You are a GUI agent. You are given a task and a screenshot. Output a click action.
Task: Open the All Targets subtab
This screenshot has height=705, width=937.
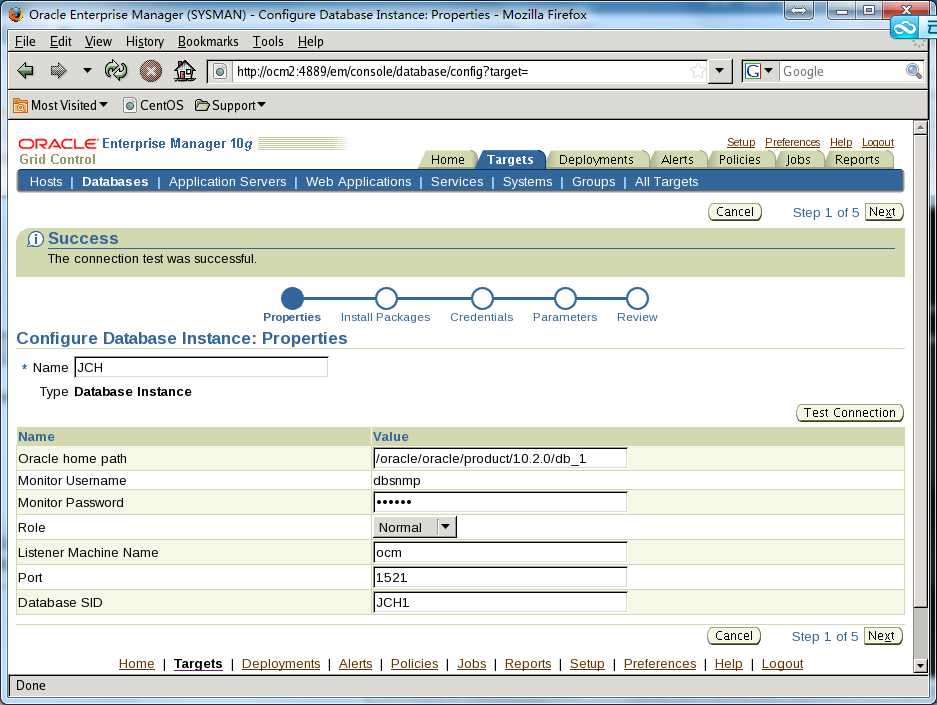pos(666,182)
